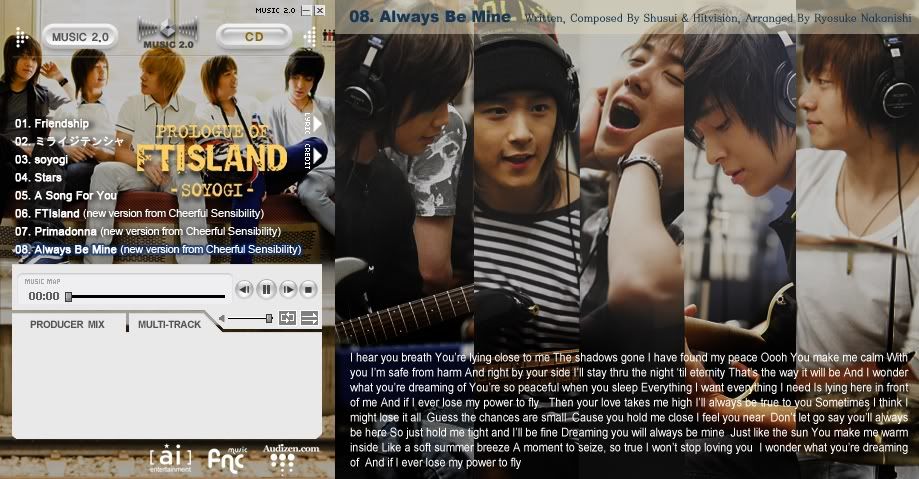Skip to the next track

pyautogui.click(x=288, y=289)
